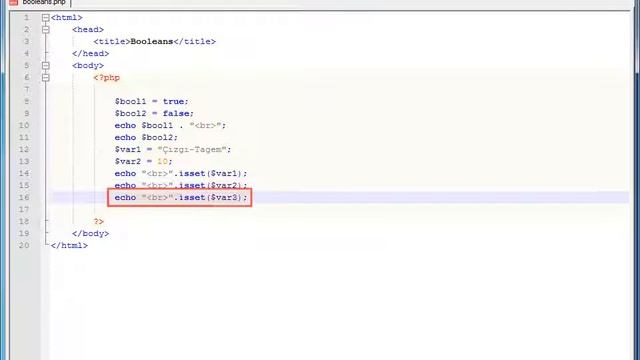Viewport: 640px width, 360px height.
Task: Click the $var2 = 10; assignment line
Action: (x=144, y=161)
